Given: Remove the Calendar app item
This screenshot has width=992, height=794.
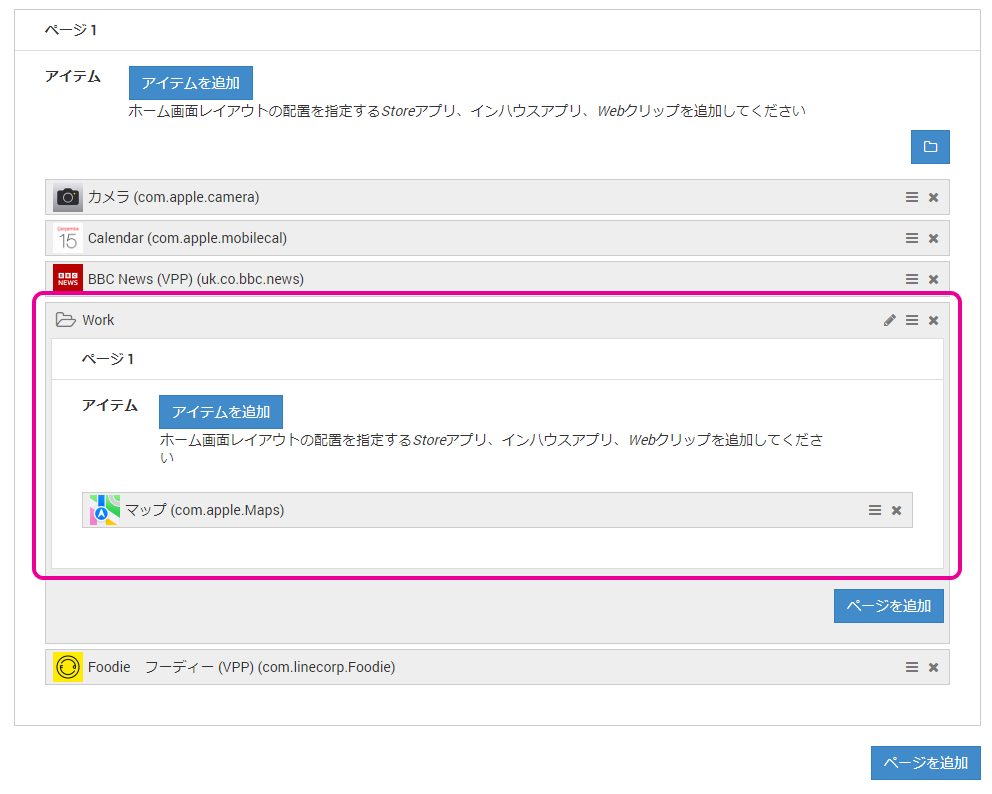Looking at the screenshot, I should (x=933, y=239).
